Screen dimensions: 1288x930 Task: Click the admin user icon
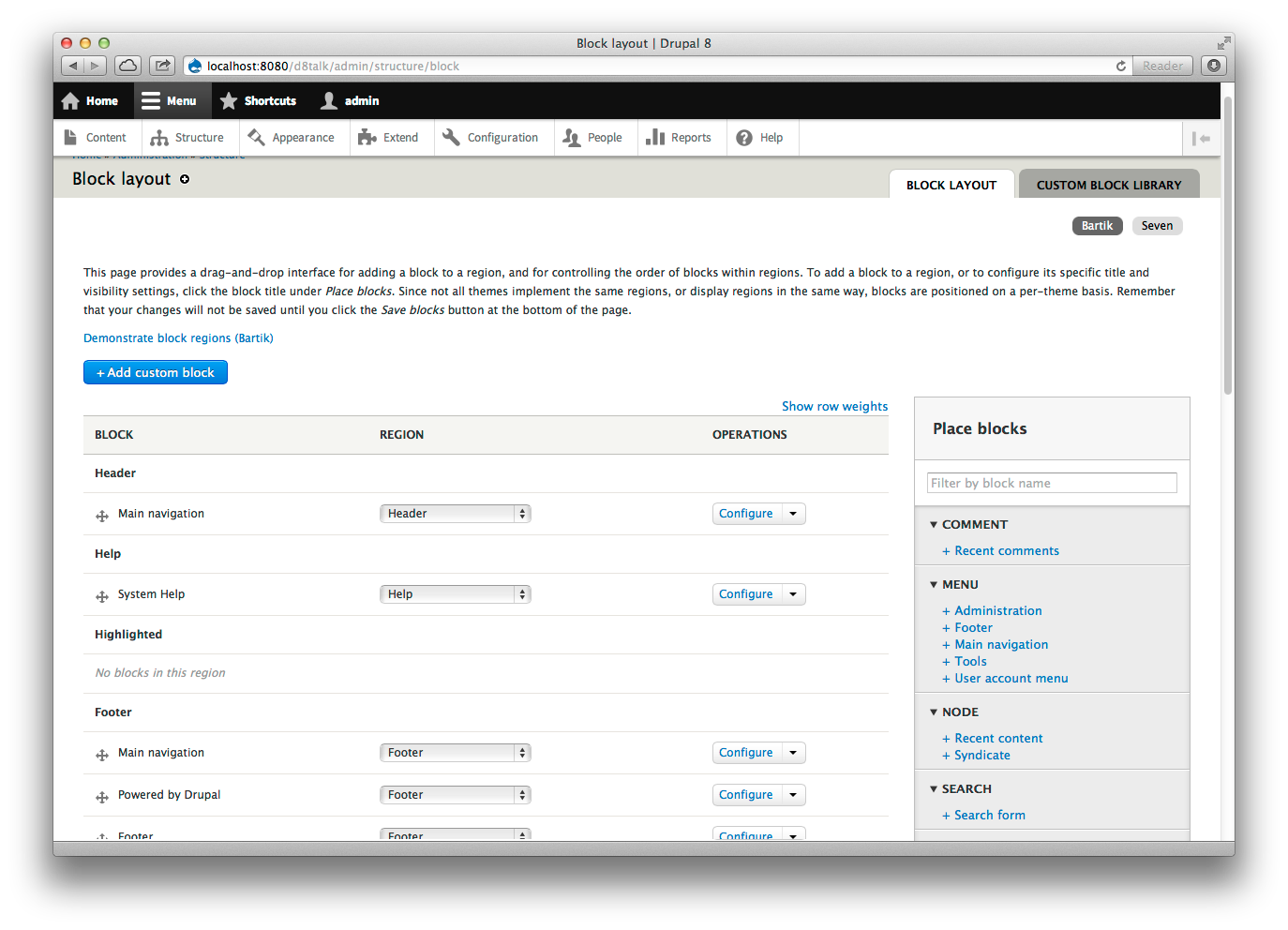pyautogui.click(x=329, y=101)
